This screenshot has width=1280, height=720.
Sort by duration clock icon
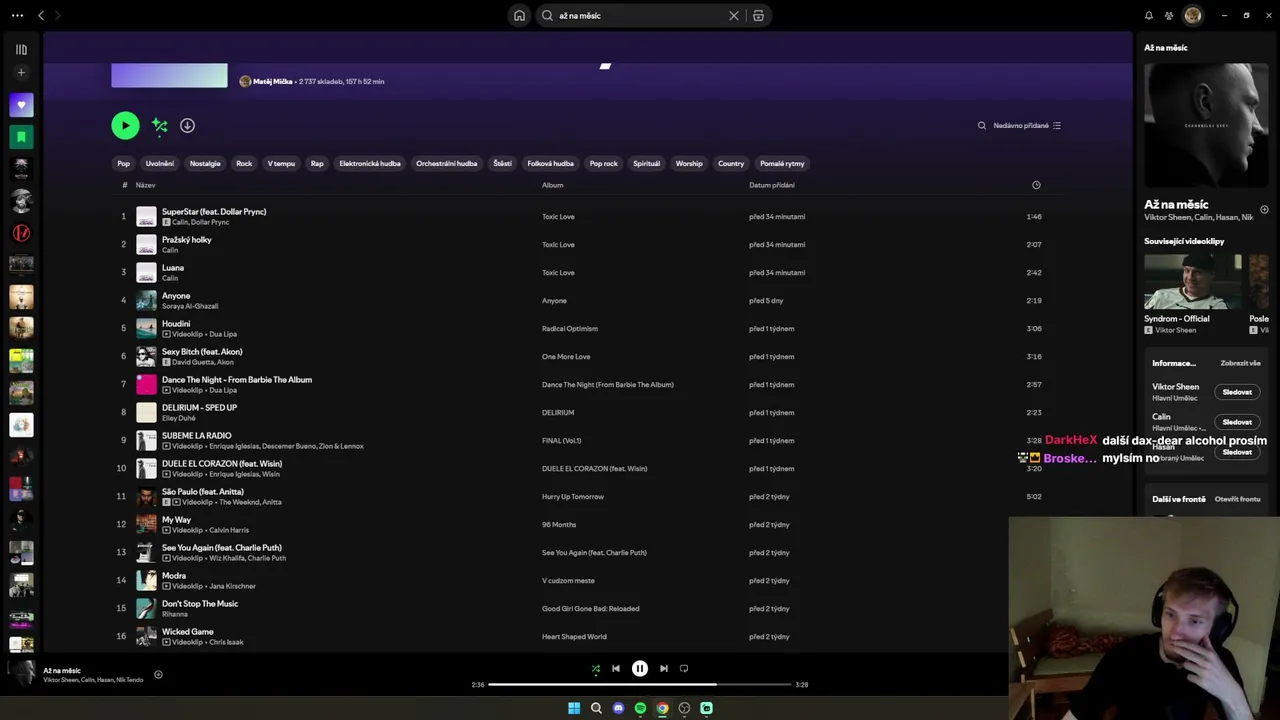click(x=1036, y=185)
